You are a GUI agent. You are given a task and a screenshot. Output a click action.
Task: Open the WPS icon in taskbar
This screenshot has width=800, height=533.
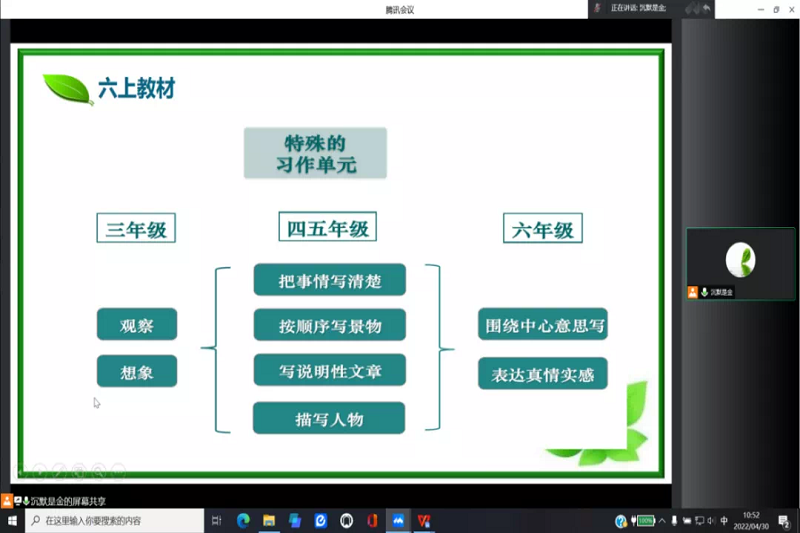click(x=424, y=521)
